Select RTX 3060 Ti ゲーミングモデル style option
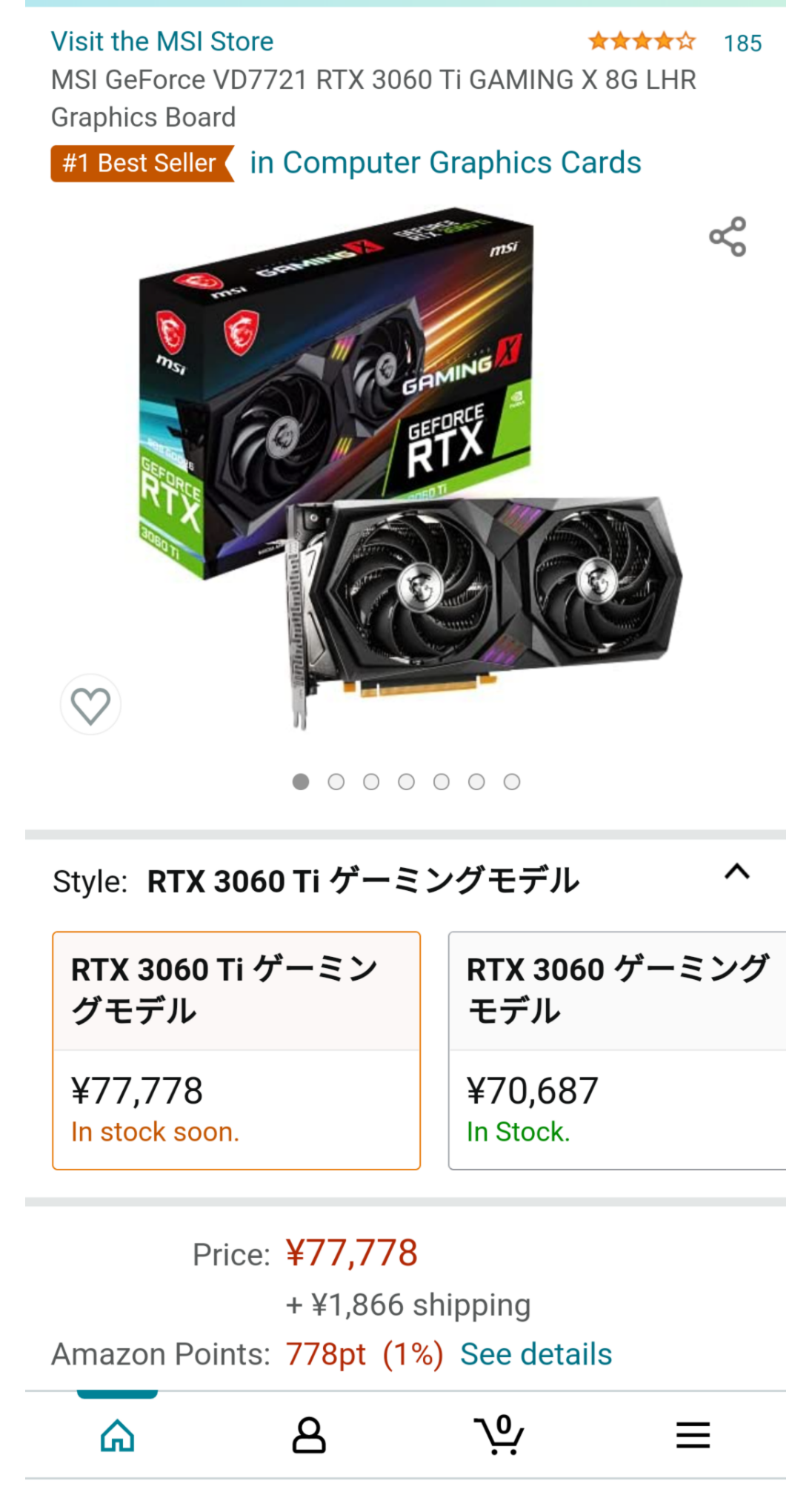Screen dimensions: 812x1495 pos(236,1050)
